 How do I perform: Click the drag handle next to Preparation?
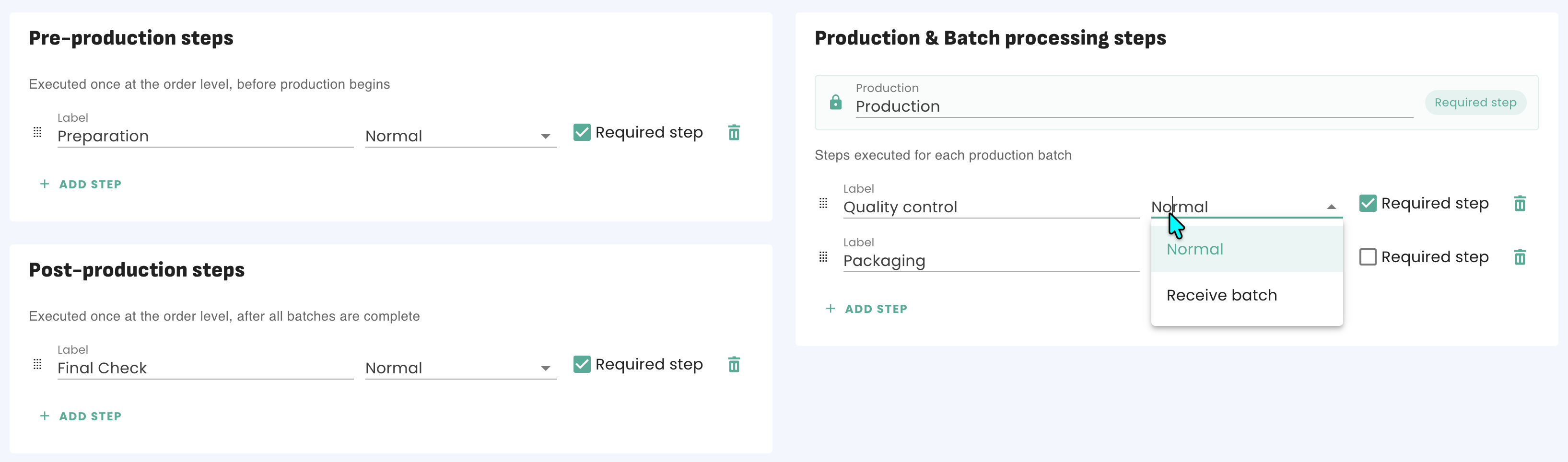[x=37, y=132]
